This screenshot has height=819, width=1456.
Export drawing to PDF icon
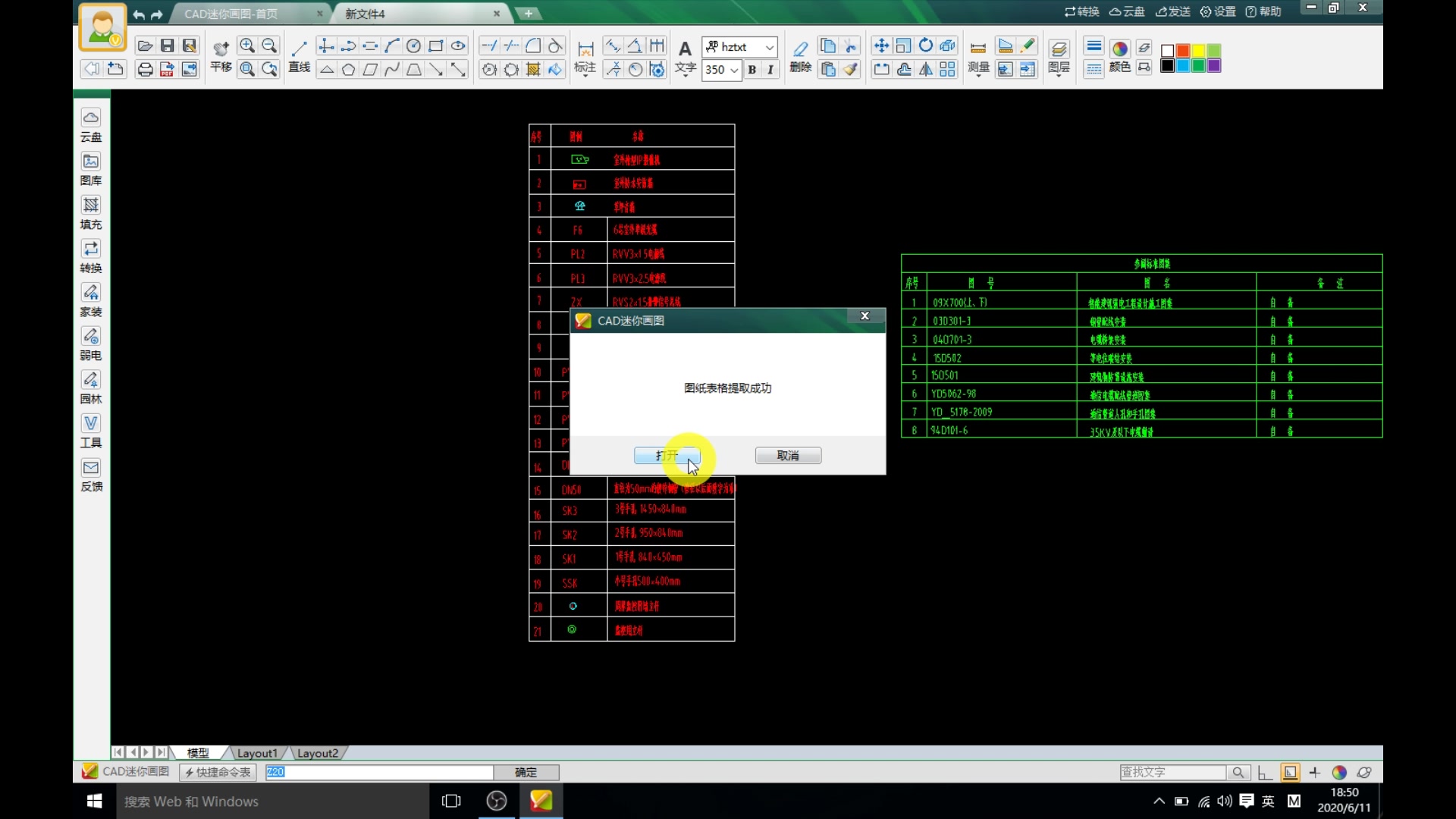(x=168, y=70)
